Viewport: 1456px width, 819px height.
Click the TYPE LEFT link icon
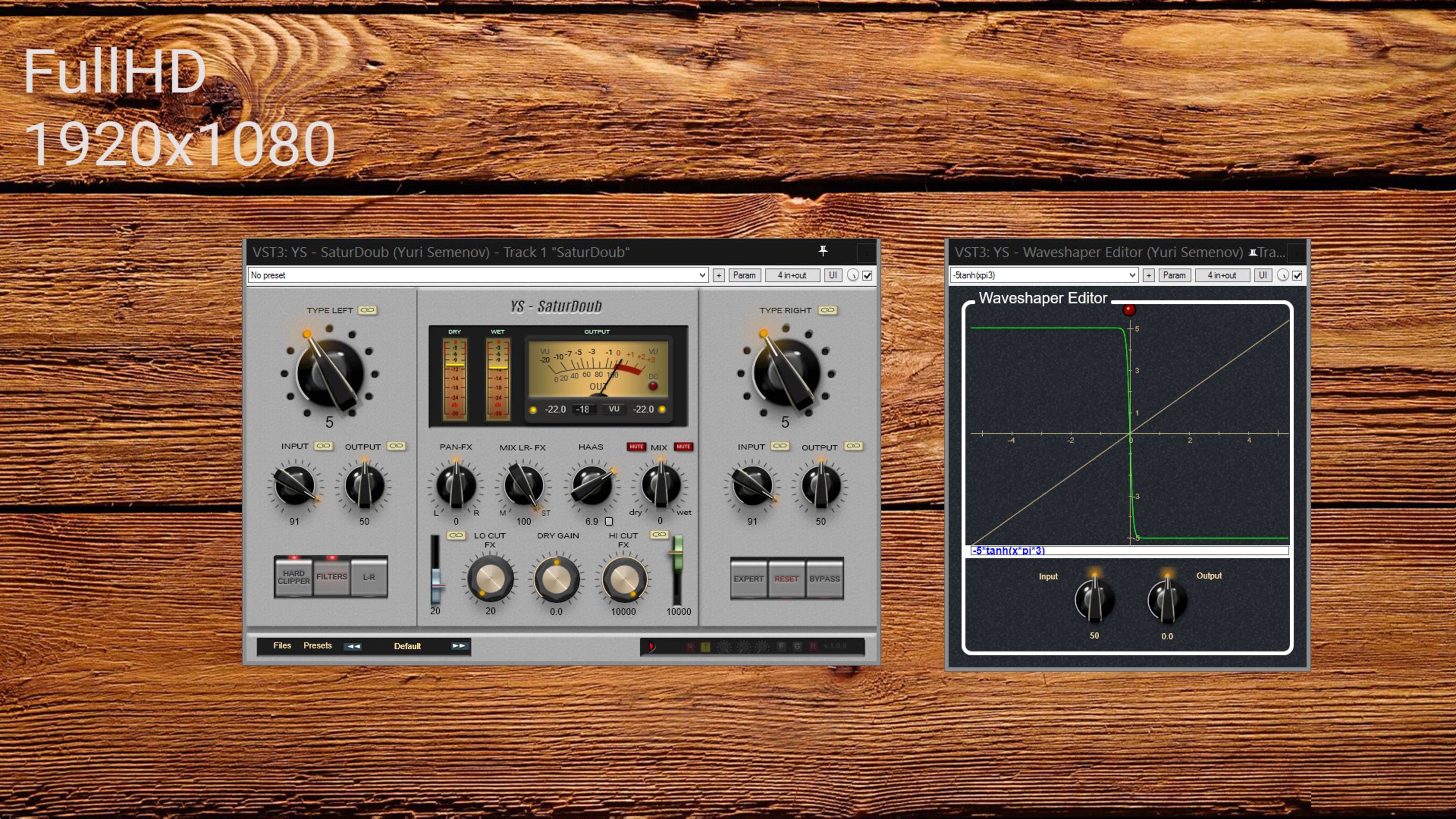[368, 310]
